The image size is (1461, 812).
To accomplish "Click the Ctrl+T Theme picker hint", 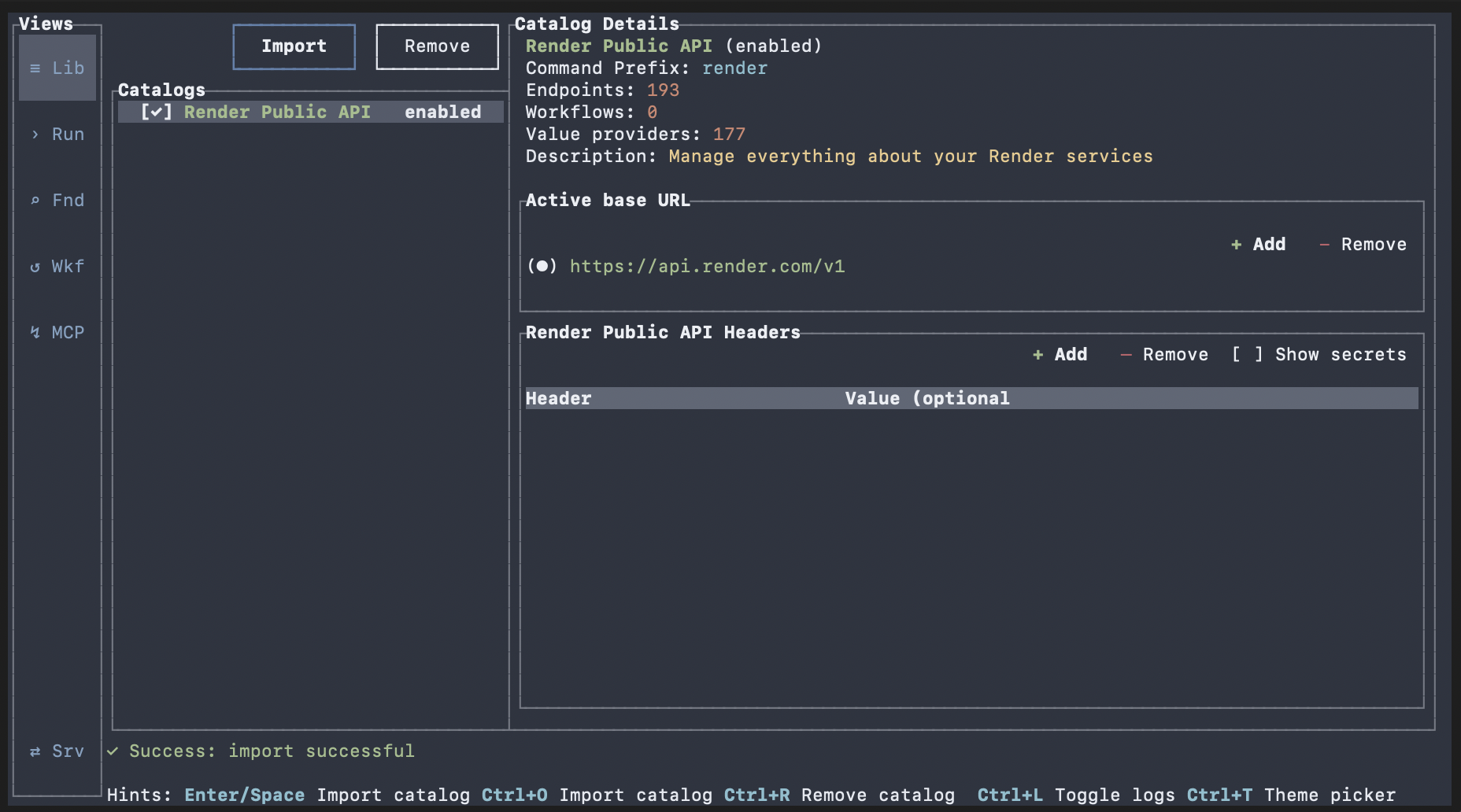I will 1291,795.
